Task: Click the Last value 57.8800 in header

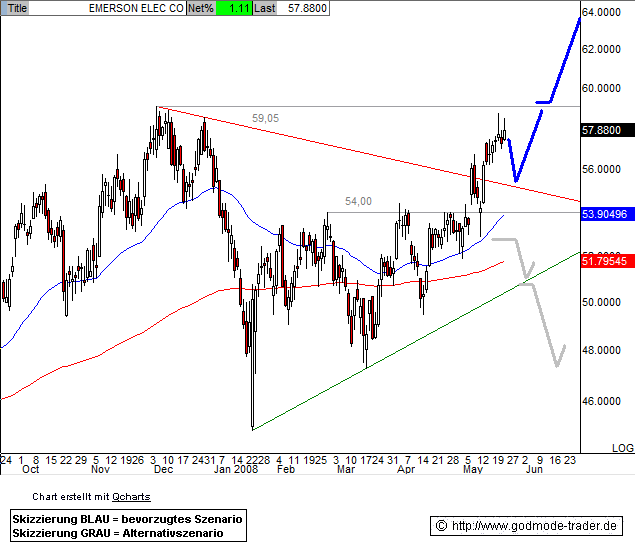Action: pos(307,8)
